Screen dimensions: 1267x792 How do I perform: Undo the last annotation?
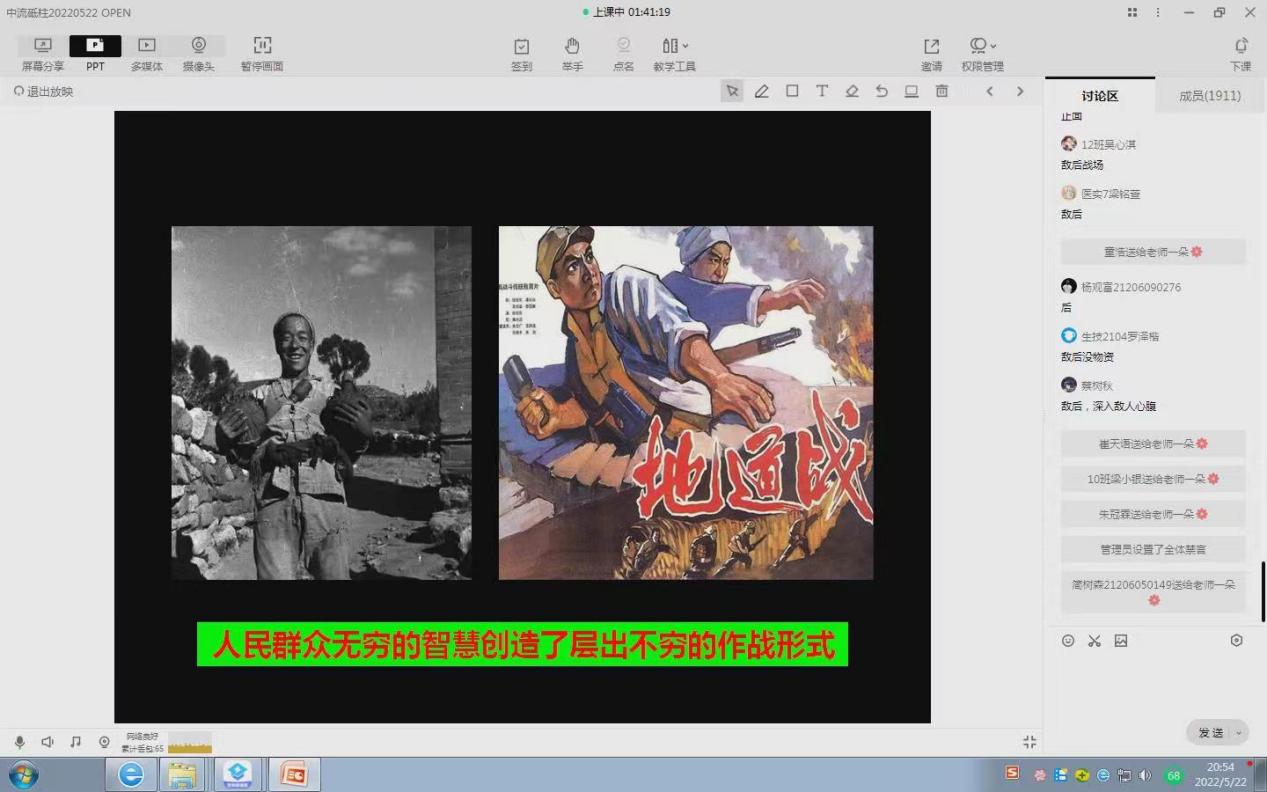(x=882, y=91)
